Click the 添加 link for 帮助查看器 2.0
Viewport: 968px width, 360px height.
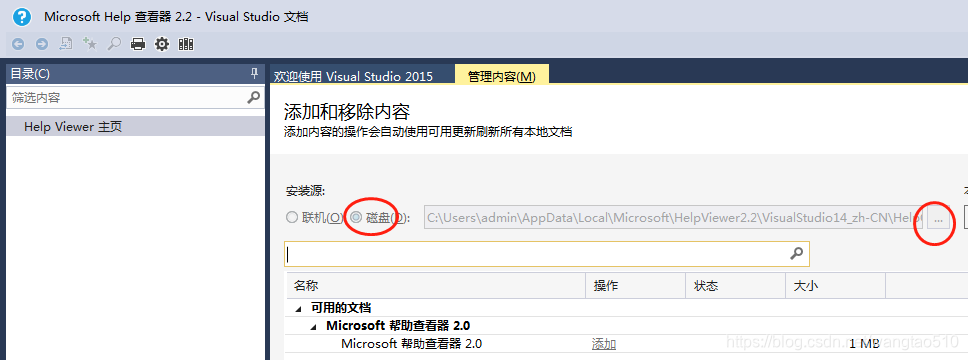click(x=603, y=345)
